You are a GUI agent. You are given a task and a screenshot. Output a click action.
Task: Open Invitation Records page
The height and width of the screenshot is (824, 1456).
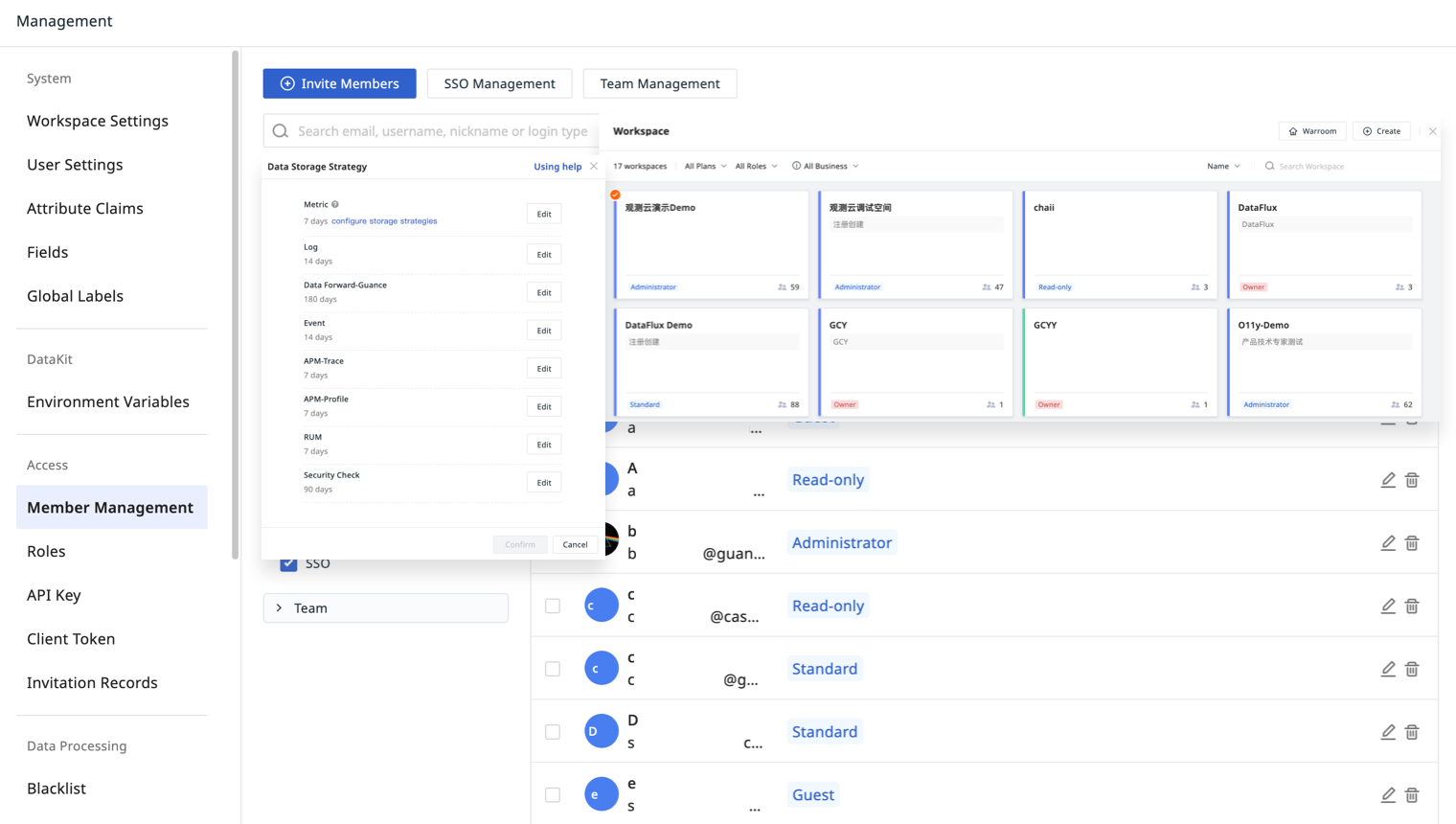pos(92,683)
